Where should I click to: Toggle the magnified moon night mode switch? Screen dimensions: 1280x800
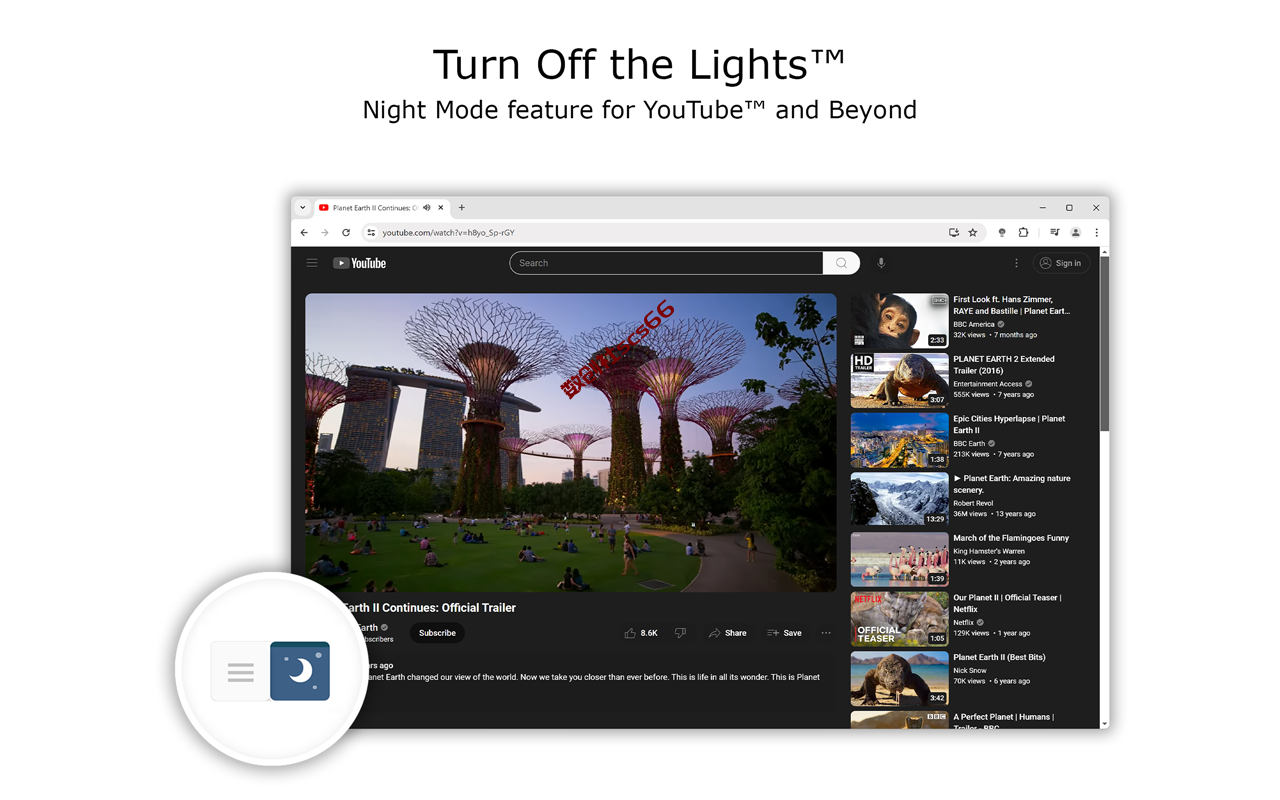tap(300, 671)
